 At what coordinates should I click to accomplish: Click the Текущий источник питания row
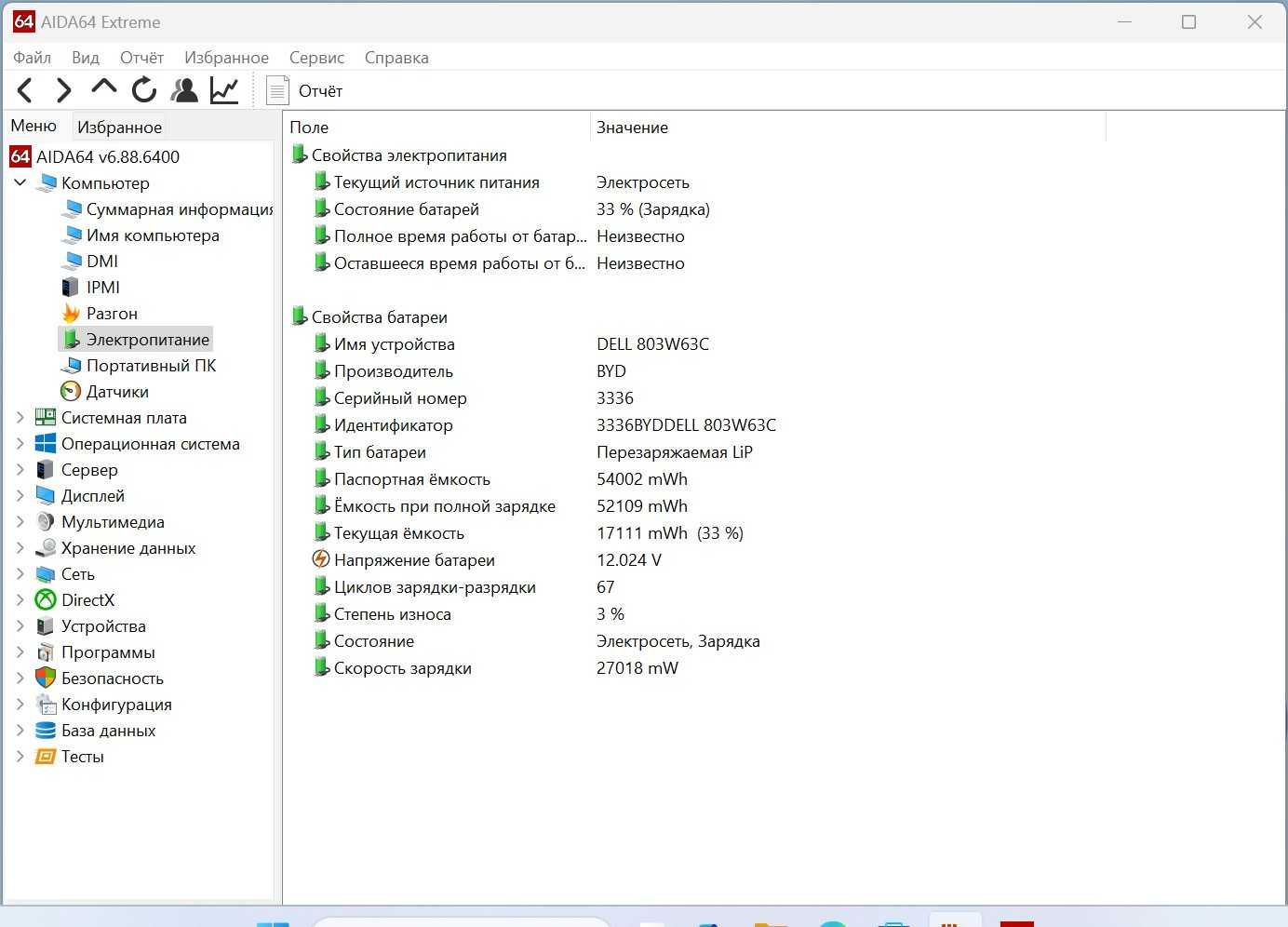pyautogui.click(x=502, y=182)
